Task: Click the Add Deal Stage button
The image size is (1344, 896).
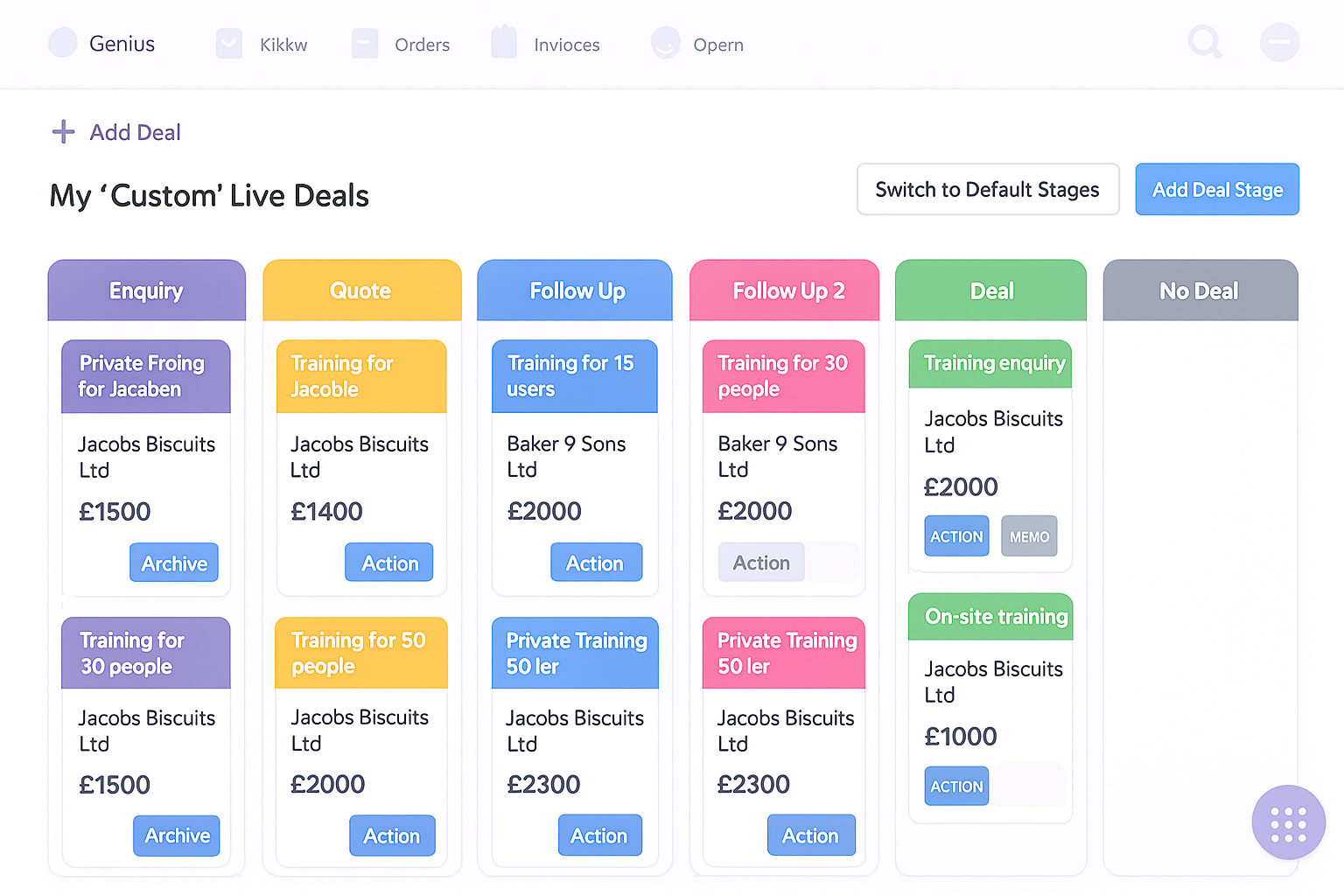Action: [1216, 189]
